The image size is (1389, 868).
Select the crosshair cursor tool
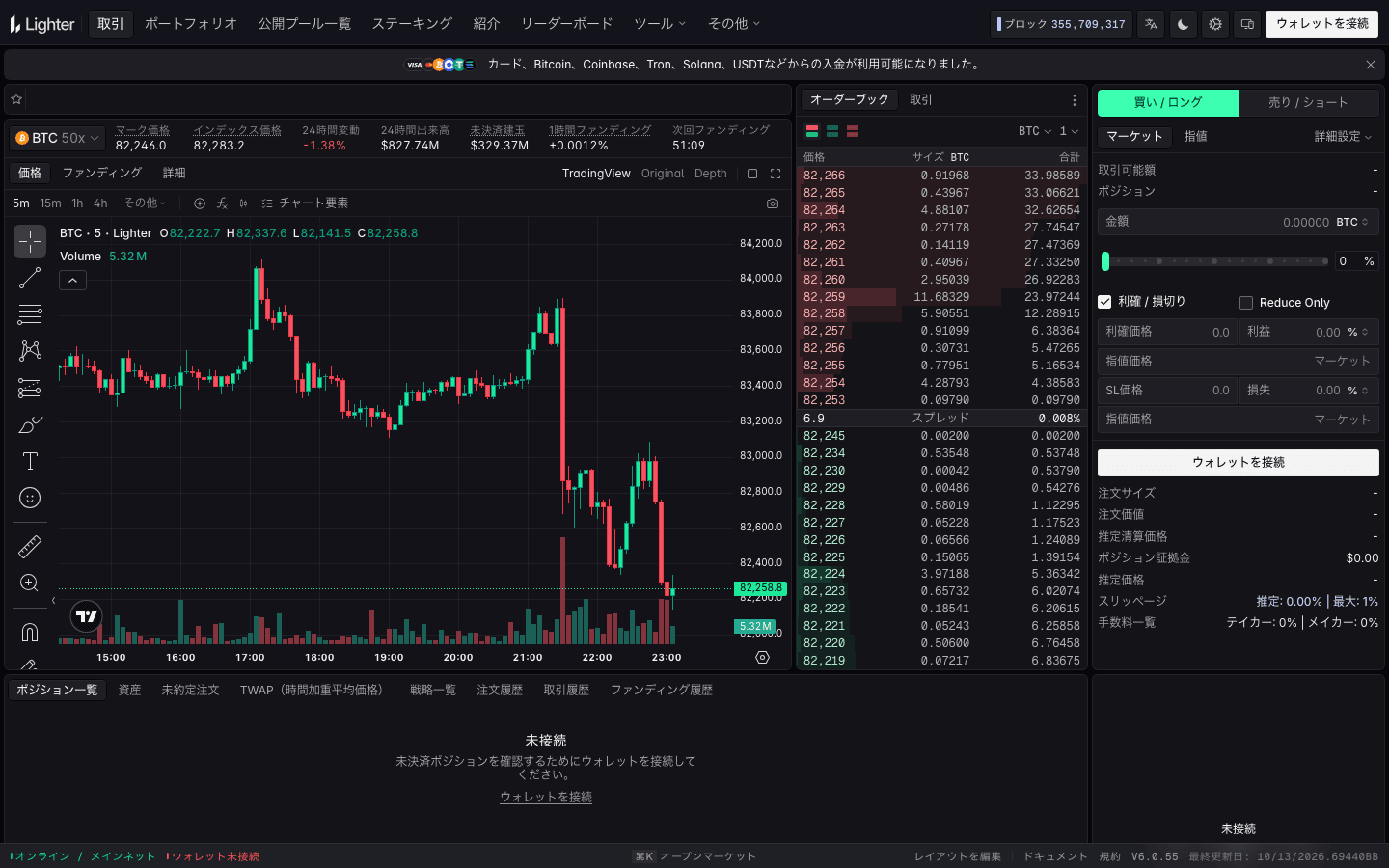tap(30, 241)
